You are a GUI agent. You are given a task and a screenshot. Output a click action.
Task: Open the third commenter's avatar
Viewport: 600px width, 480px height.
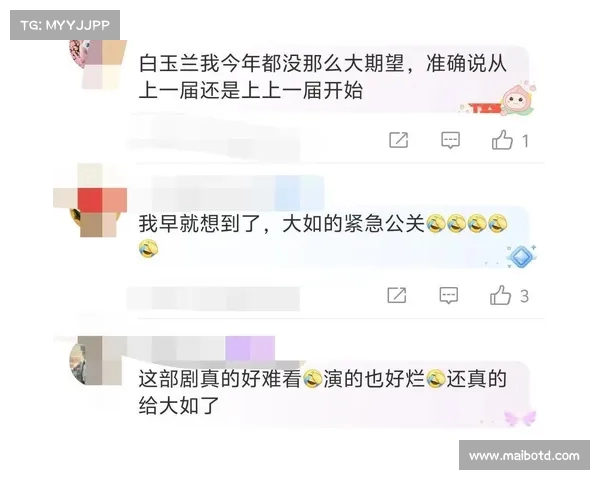click(96, 361)
